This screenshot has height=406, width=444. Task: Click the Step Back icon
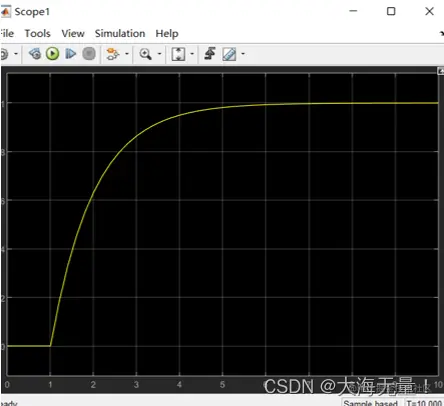point(35,54)
